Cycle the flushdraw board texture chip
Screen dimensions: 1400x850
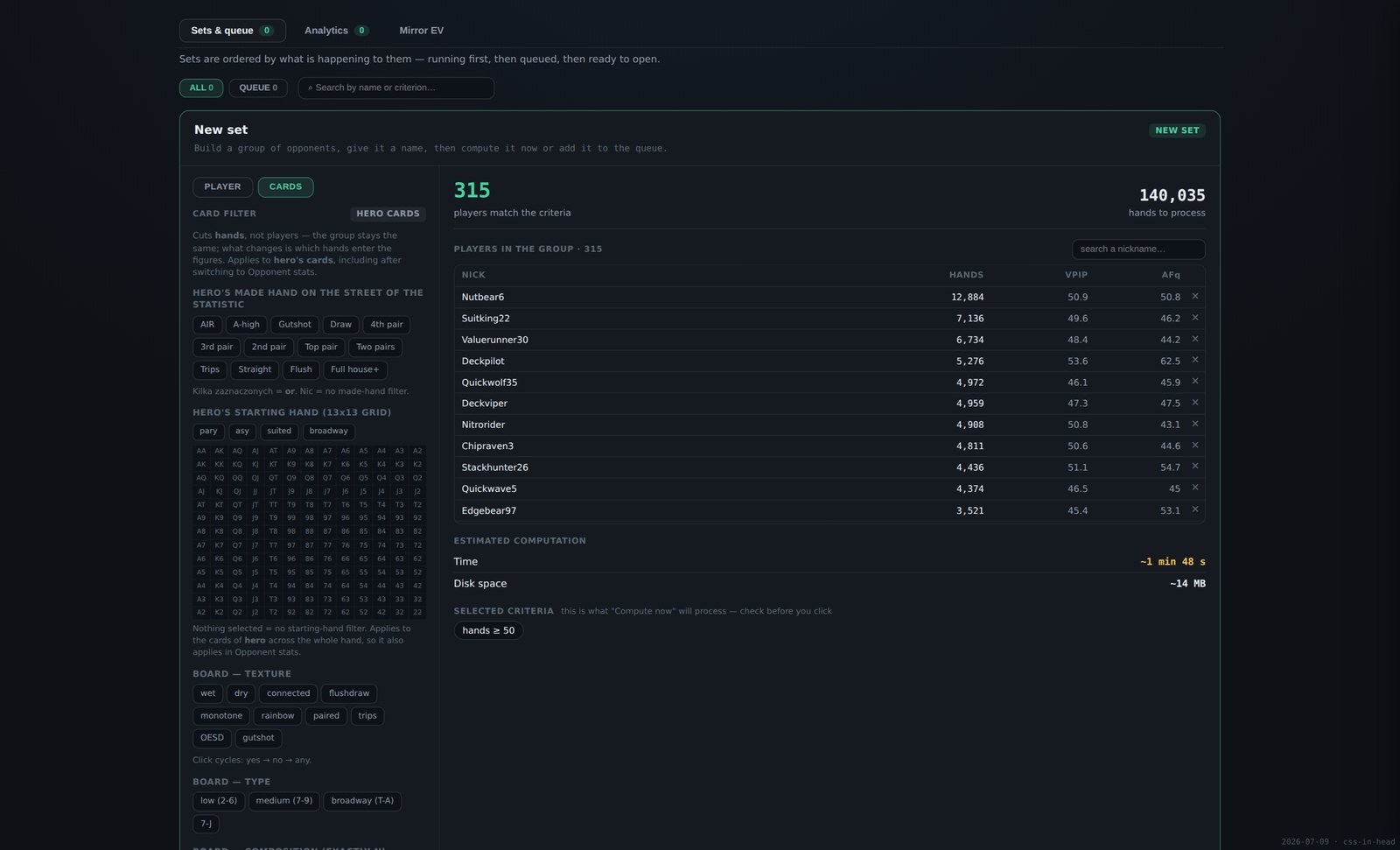[349, 693]
